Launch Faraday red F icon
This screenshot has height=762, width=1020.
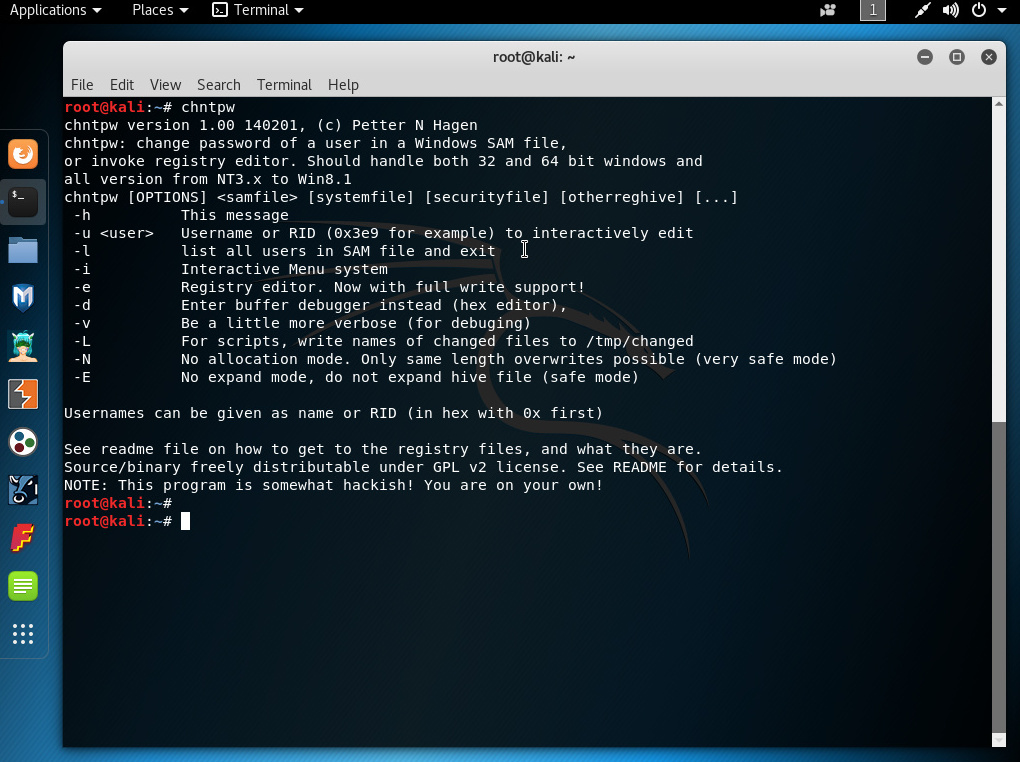pos(23,538)
